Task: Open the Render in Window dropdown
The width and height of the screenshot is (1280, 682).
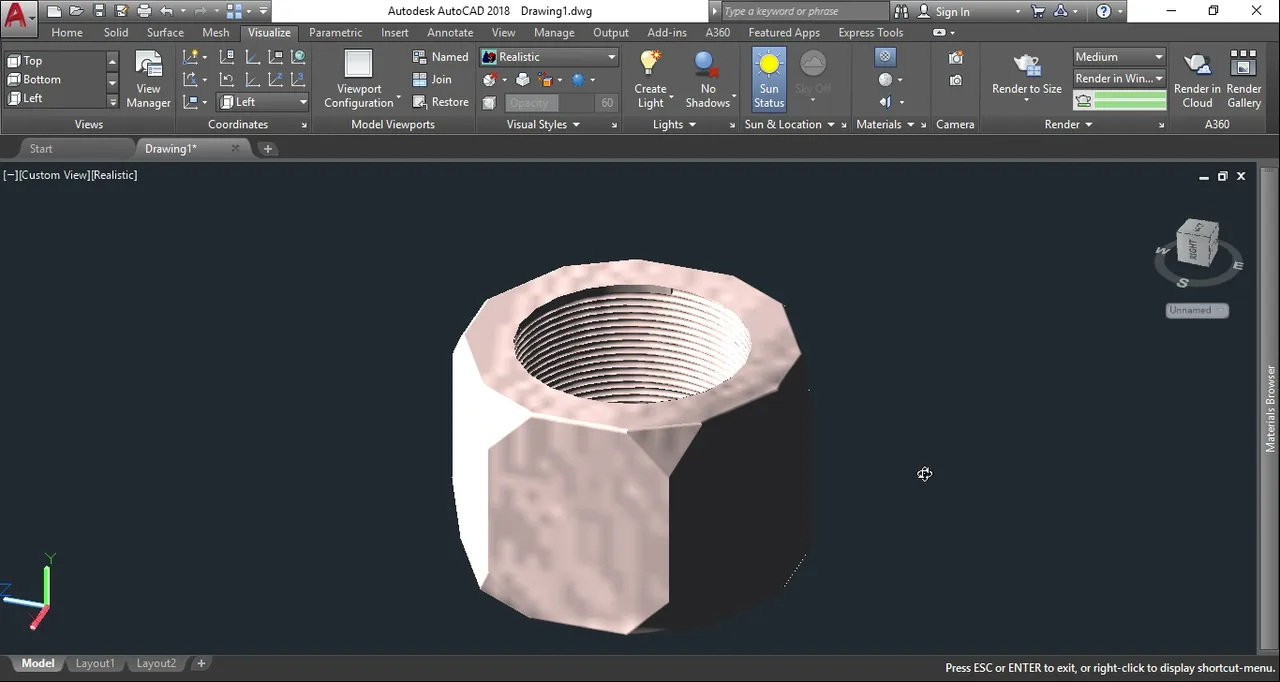Action: (1119, 78)
